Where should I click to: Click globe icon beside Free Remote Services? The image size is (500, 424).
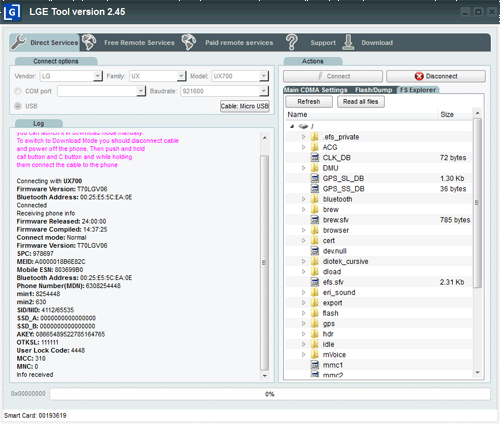pos(89,42)
